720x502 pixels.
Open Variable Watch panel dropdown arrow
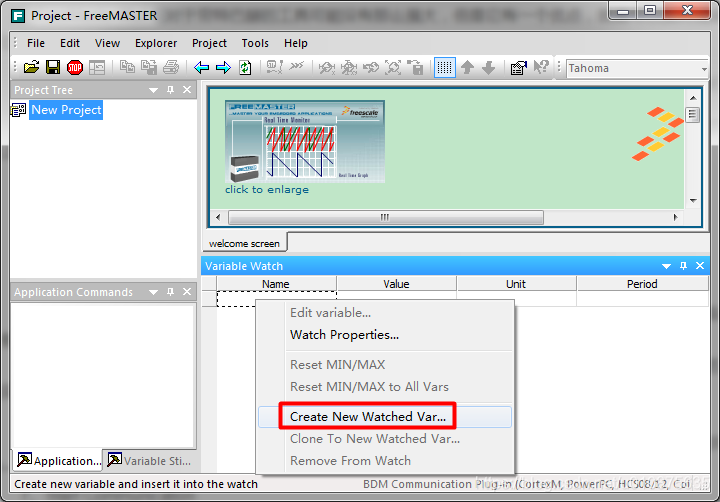[666, 266]
